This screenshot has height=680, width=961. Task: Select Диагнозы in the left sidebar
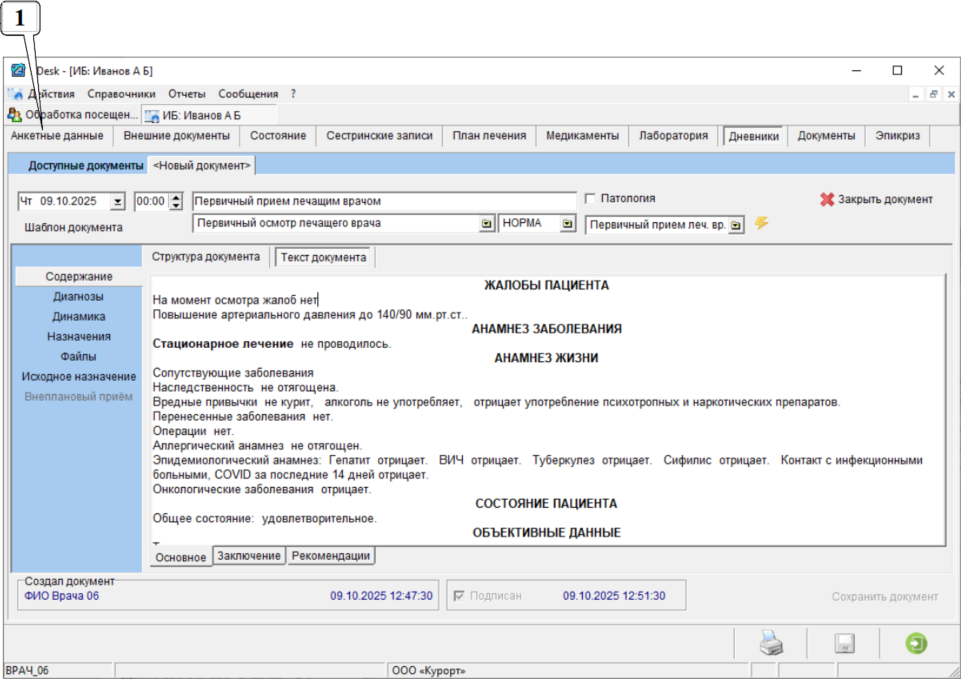click(x=78, y=296)
